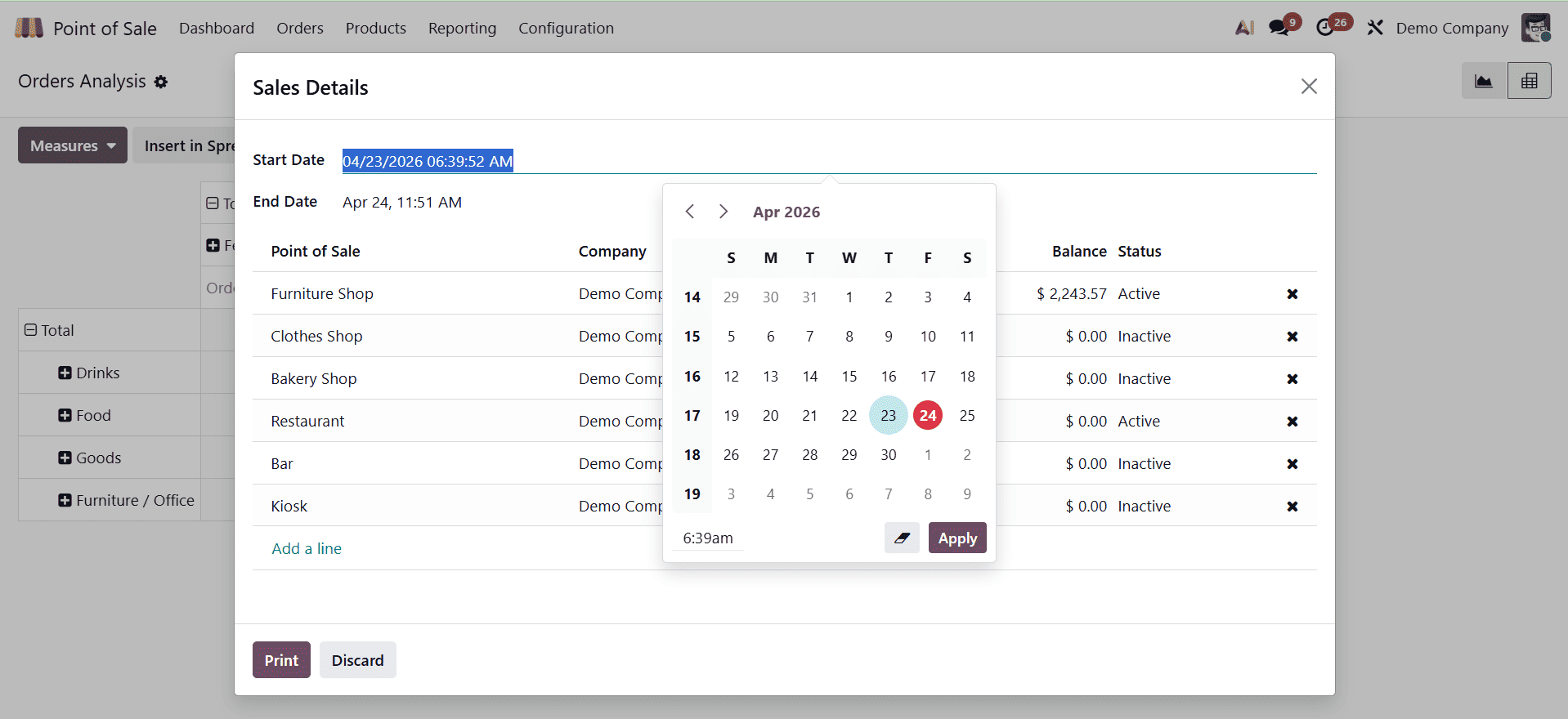Click the Clothes Shop cell
The image size is (1568, 719).
tap(316, 337)
